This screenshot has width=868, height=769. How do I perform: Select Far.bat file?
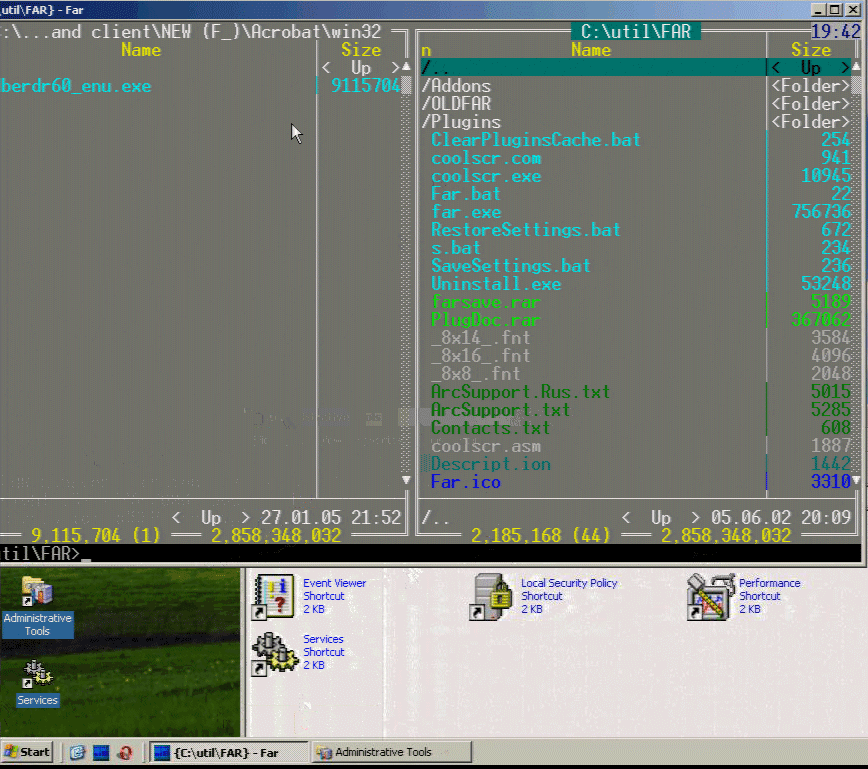466,194
